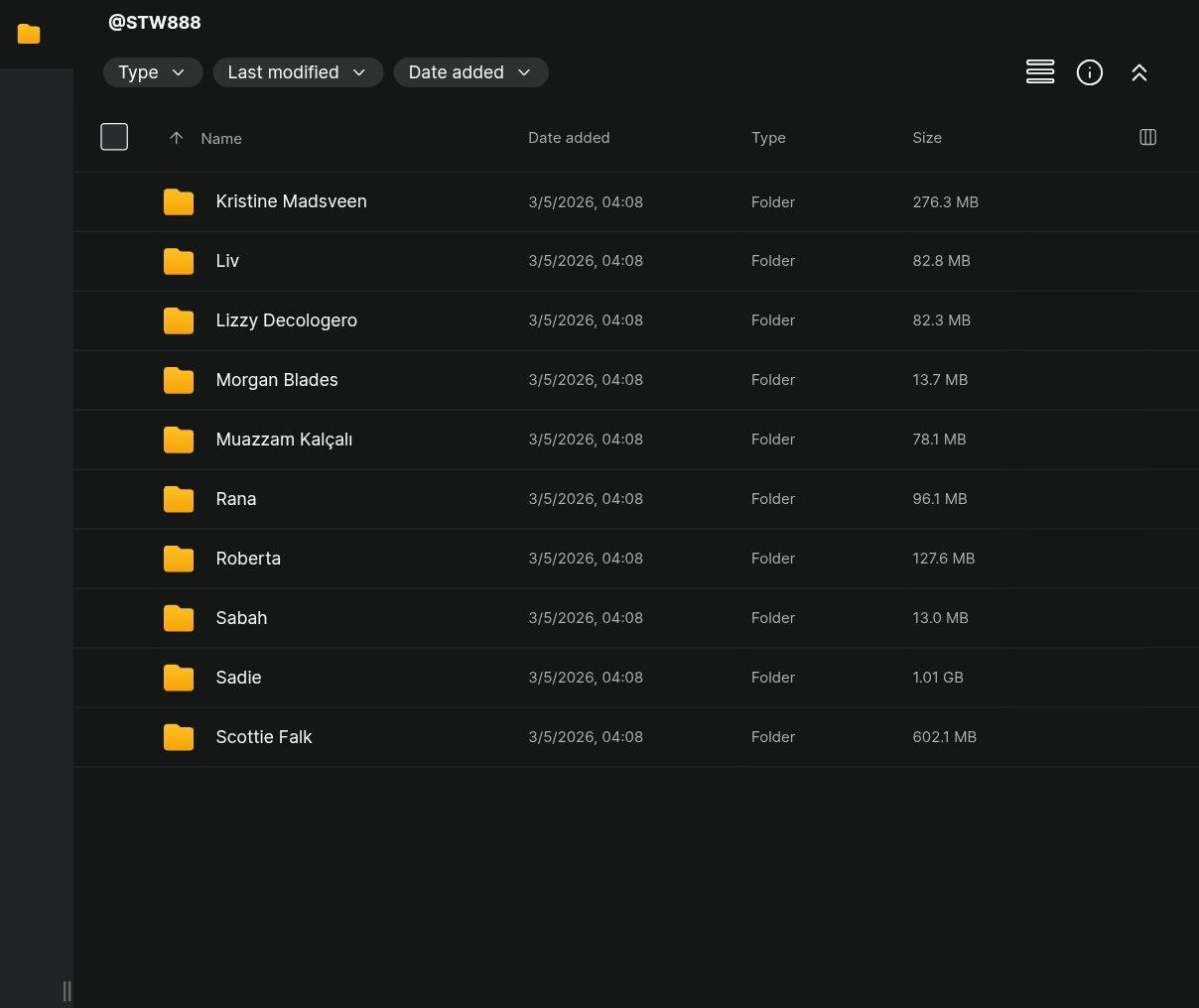The image size is (1199, 1008).
Task: Open the info details icon
Action: coord(1089,72)
